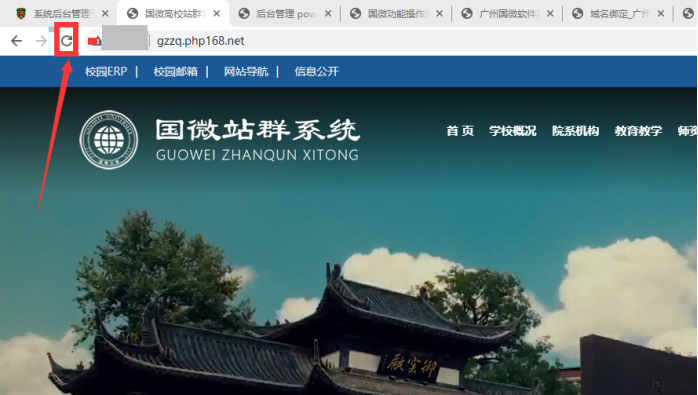Click the browser forward arrow

pyautogui.click(x=41, y=41)
